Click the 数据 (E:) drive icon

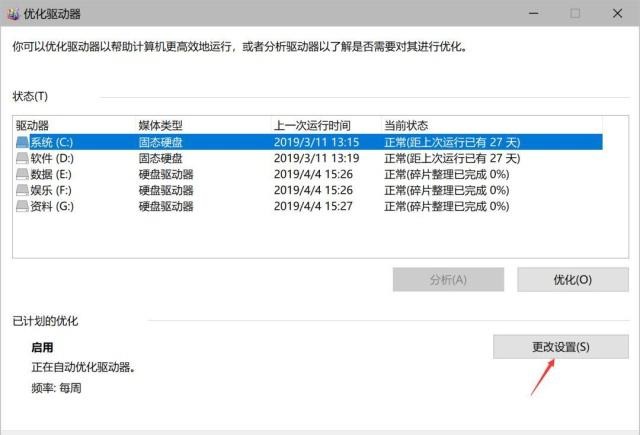[22, 174]
